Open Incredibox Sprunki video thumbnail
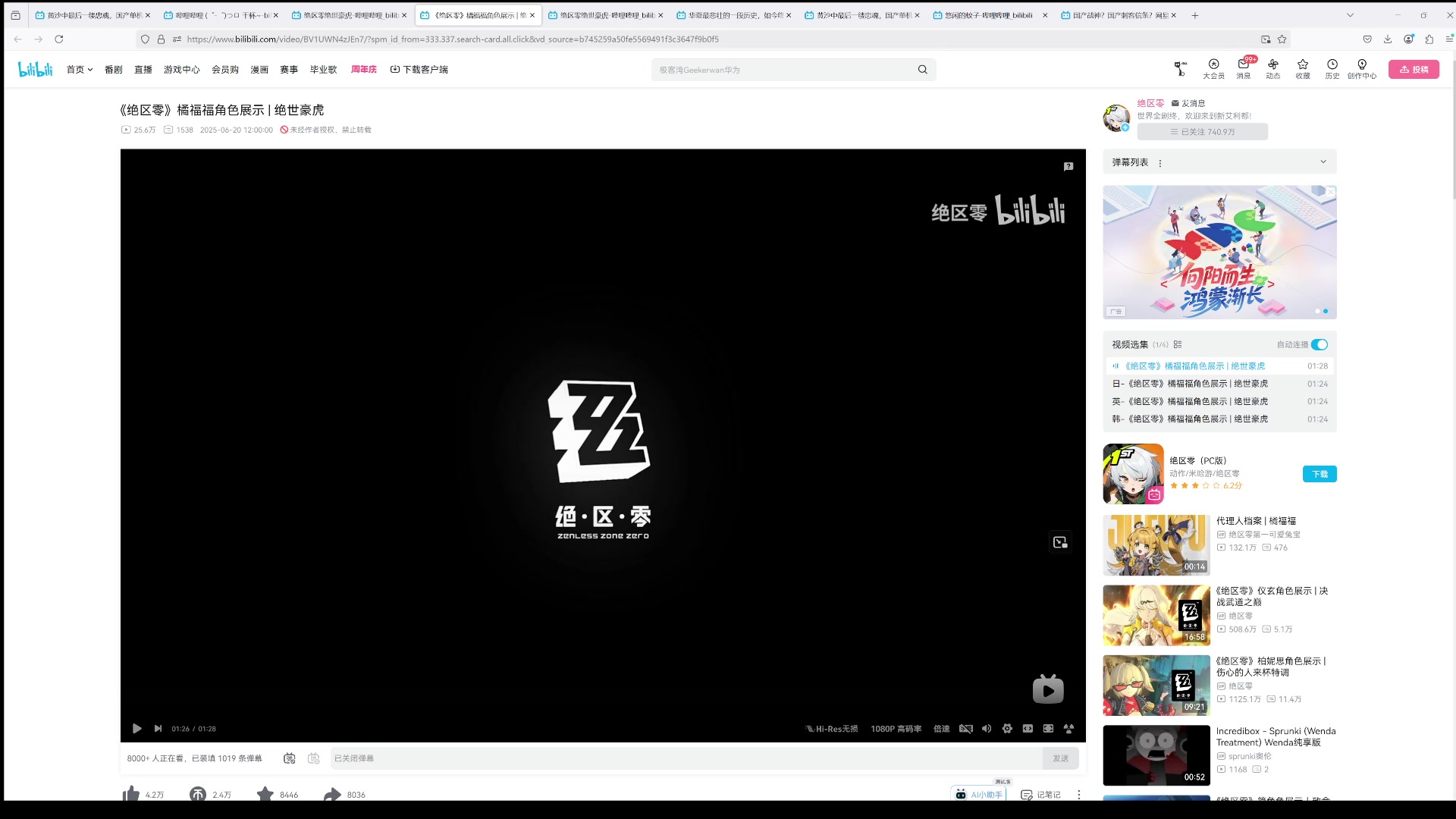Image resolution: width=1456 pixels, height=819 pixels. pos(1156,755)
